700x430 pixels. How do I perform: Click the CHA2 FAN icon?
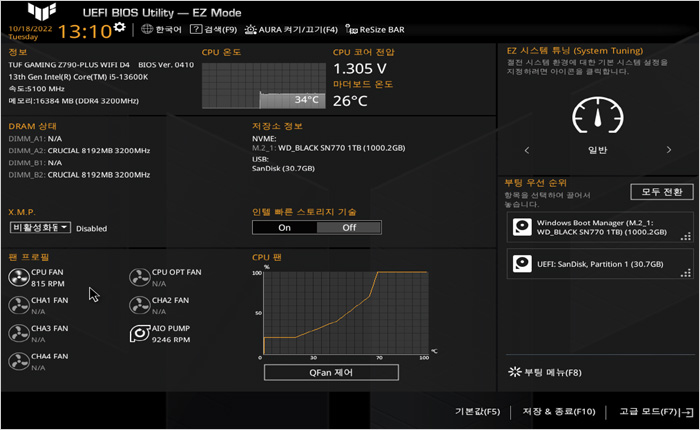(x=140, y=305)
